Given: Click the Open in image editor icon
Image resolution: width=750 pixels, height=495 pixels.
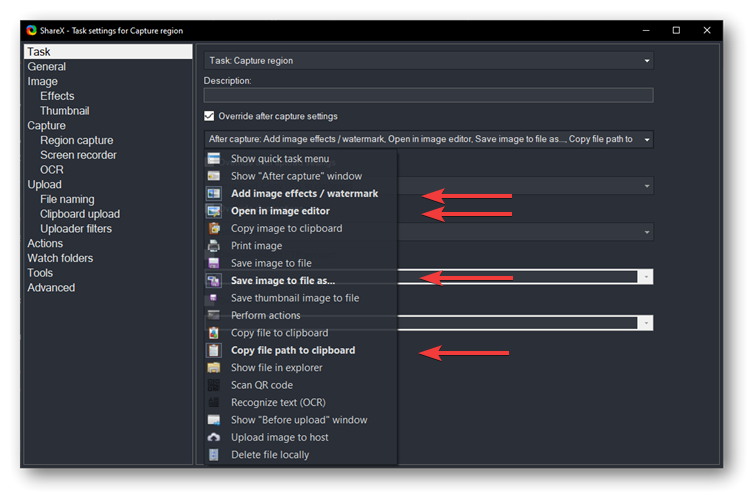Looking at the screenshot, I should click(x=213, y=211).
